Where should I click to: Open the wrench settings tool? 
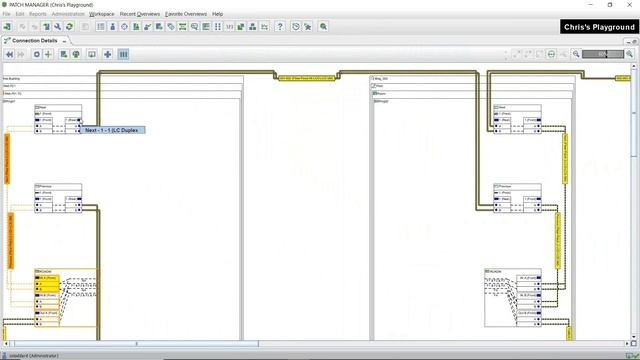click(58, 27)
